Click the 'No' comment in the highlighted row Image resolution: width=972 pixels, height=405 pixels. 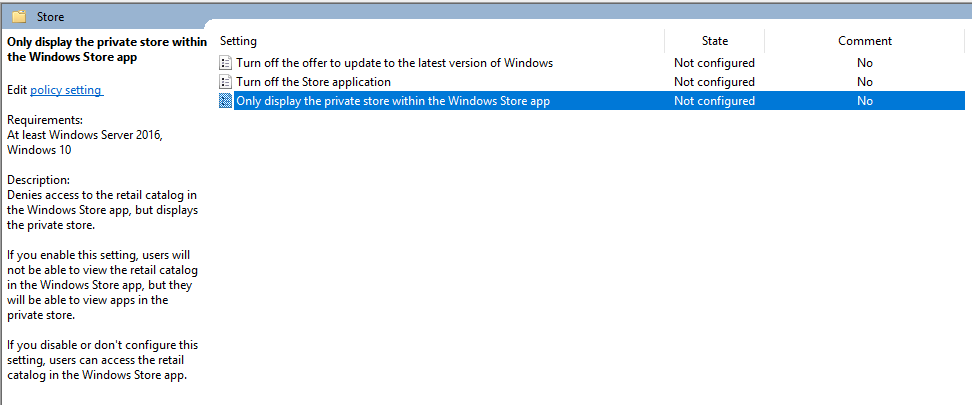coord(865,101)
